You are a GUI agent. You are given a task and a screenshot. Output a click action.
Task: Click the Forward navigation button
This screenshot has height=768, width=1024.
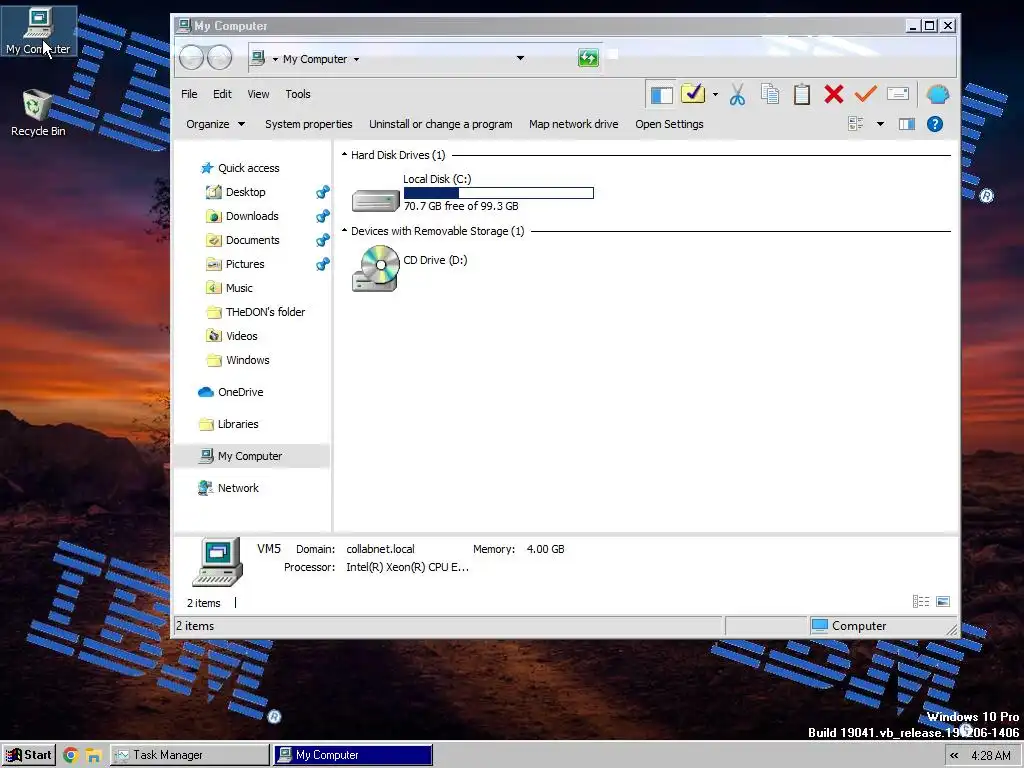220,57
